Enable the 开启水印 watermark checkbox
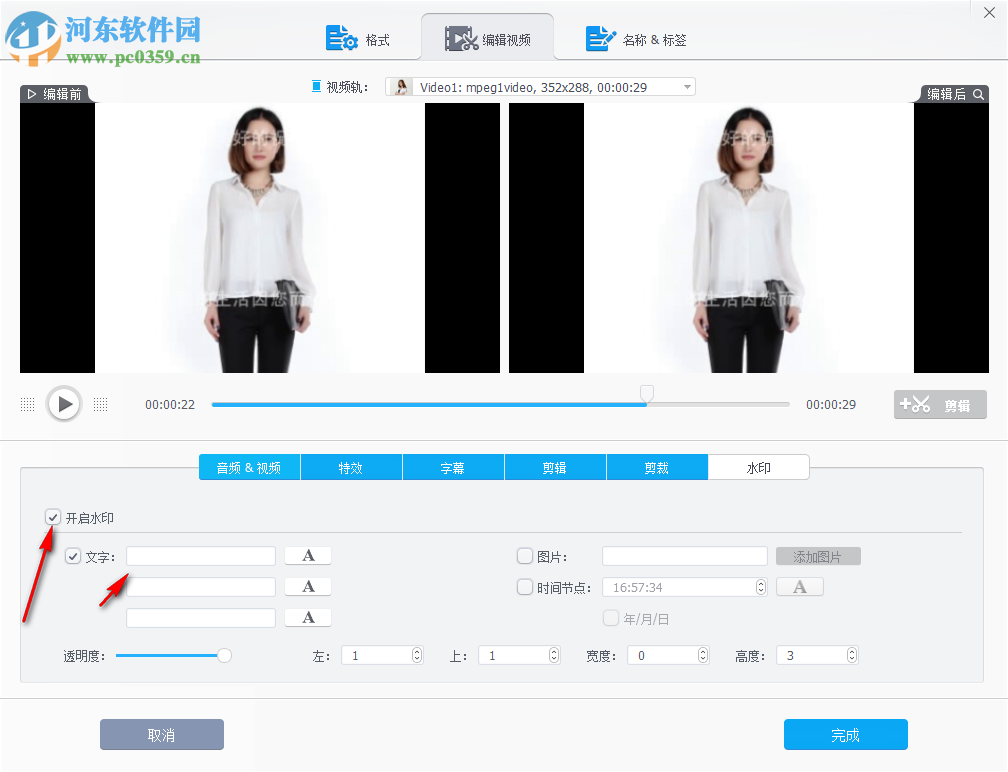 point(53,517)
